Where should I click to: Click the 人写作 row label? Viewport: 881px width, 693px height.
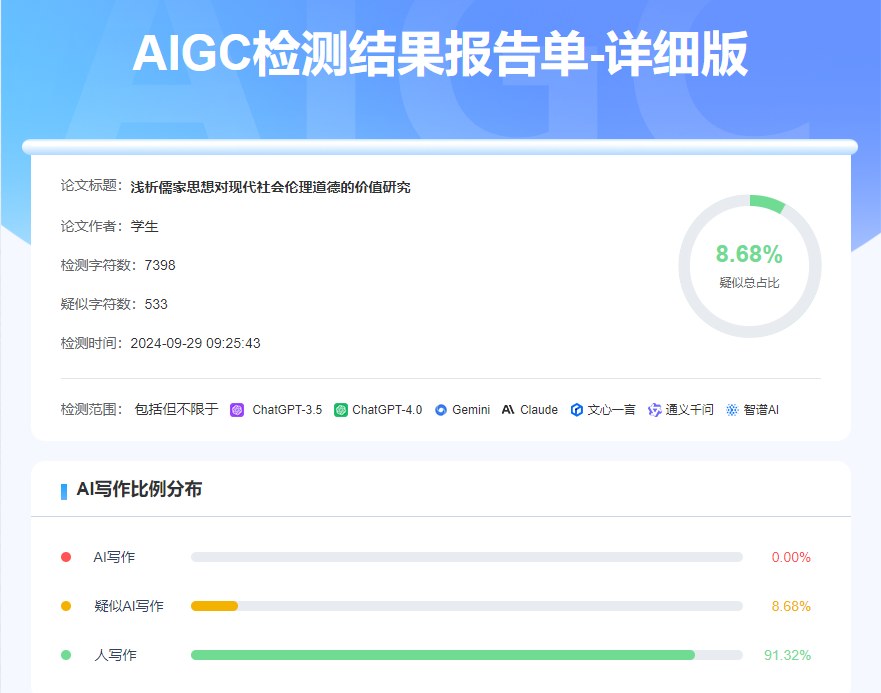[115, 655]
